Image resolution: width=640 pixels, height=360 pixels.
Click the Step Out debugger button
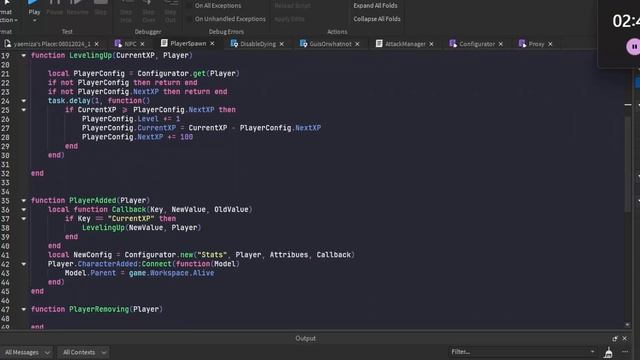point(171,12)
